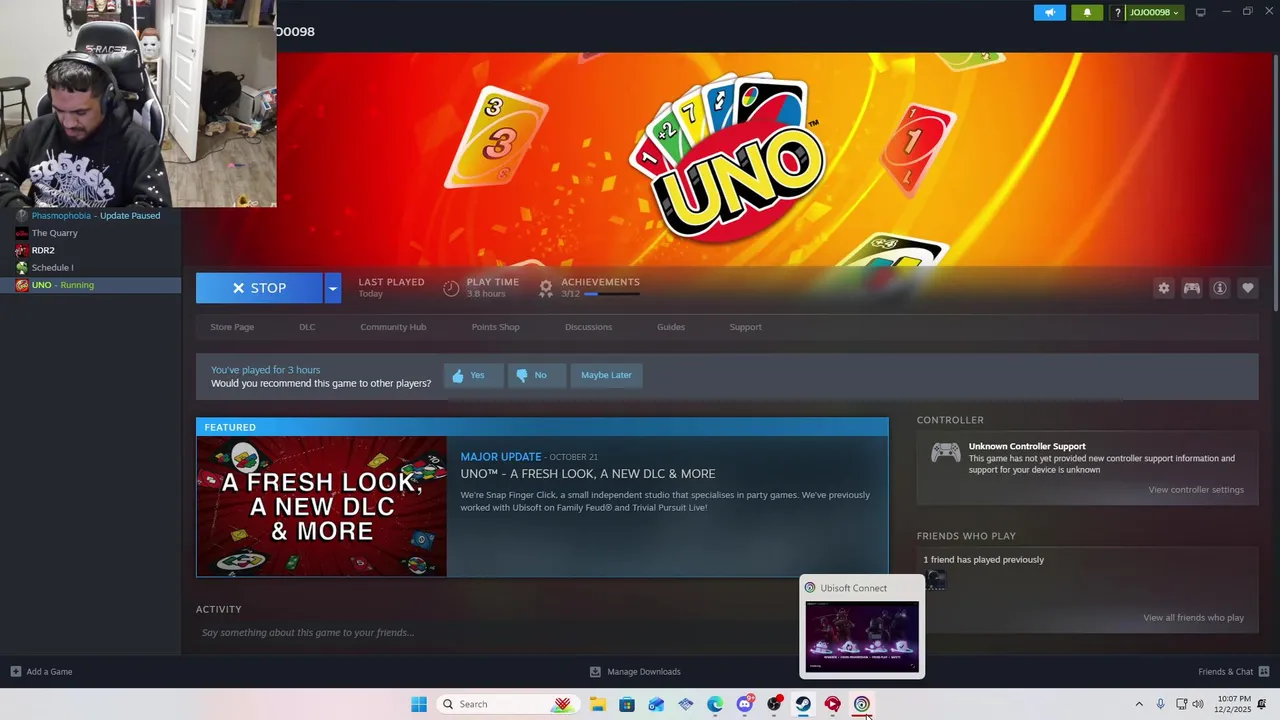This screenshot has width=1280, height=720.
Task: Open Manage Downloads
Action: click(x=635, y=672)
